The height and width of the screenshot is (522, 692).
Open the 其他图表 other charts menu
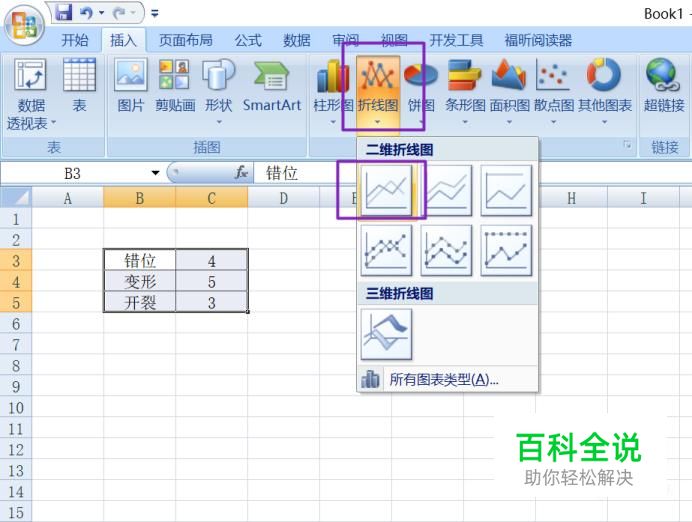(x=605, y=92)
